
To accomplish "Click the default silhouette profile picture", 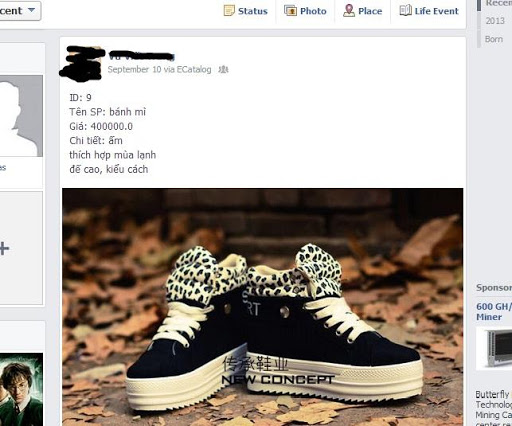I will tap(21, 116).
